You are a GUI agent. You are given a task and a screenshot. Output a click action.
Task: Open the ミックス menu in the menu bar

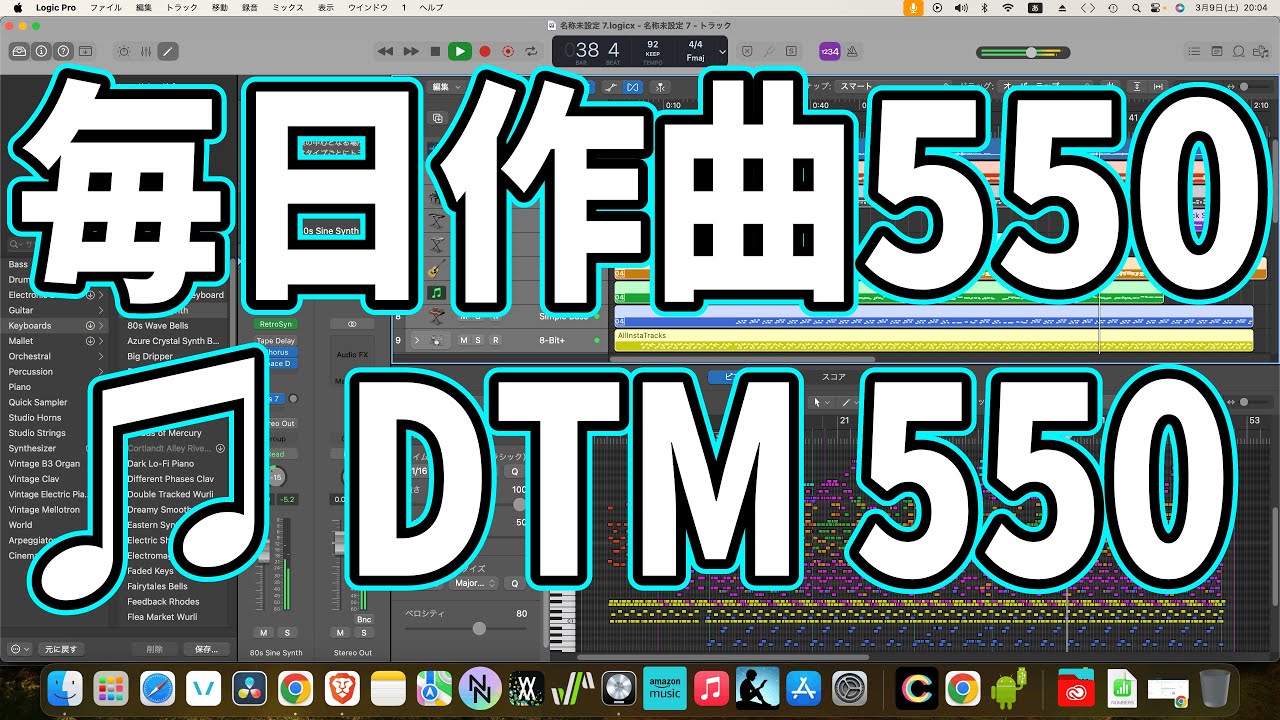pyautogui.click(x=286, y=6)
